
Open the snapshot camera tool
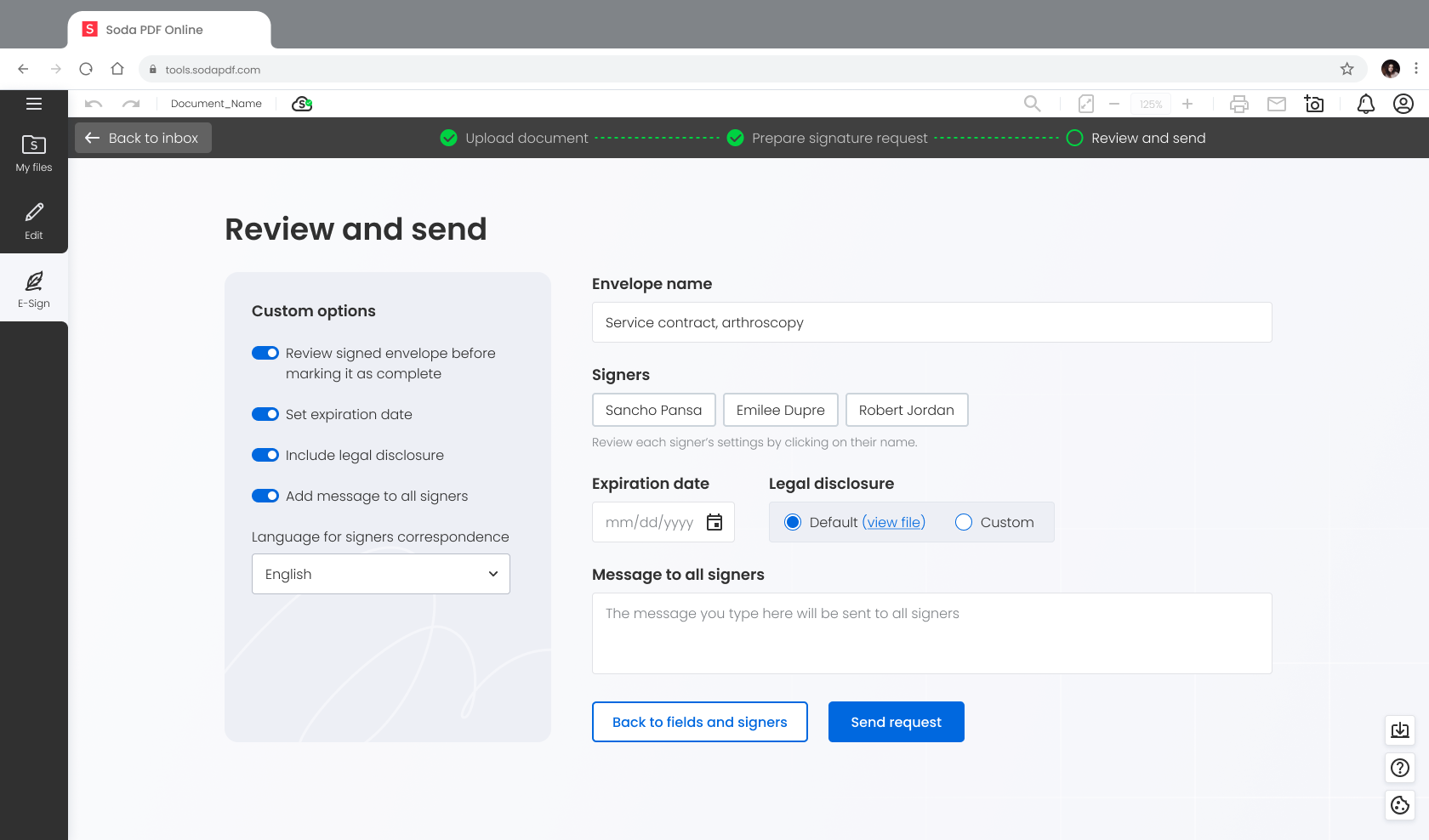(x=1314, y=104)
